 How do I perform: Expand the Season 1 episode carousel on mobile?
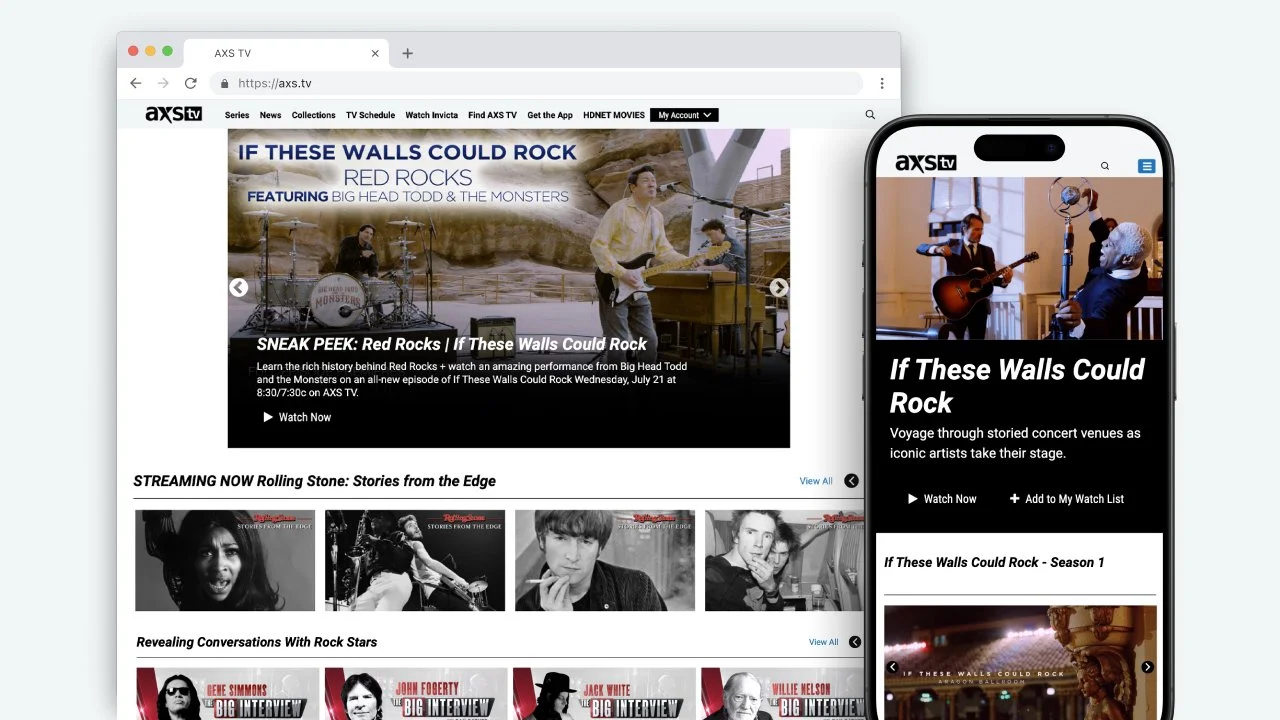[x=1148, y=665]
